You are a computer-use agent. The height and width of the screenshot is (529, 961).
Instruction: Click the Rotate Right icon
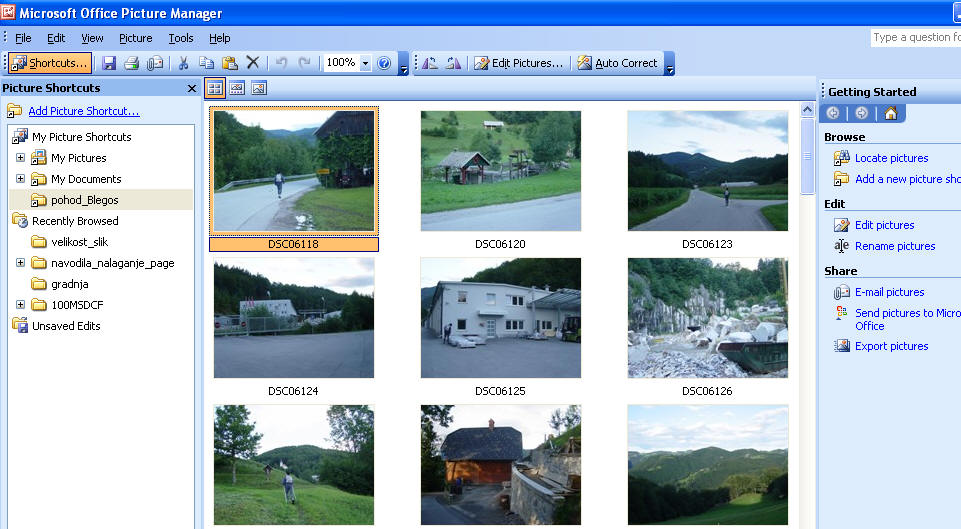pos(453,63)
